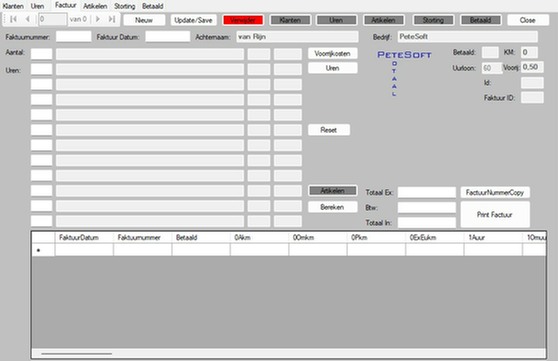Focus the Faktuurnummer input field
The image size is (558, 361).
pyautogui.click(x=74, y=37)
